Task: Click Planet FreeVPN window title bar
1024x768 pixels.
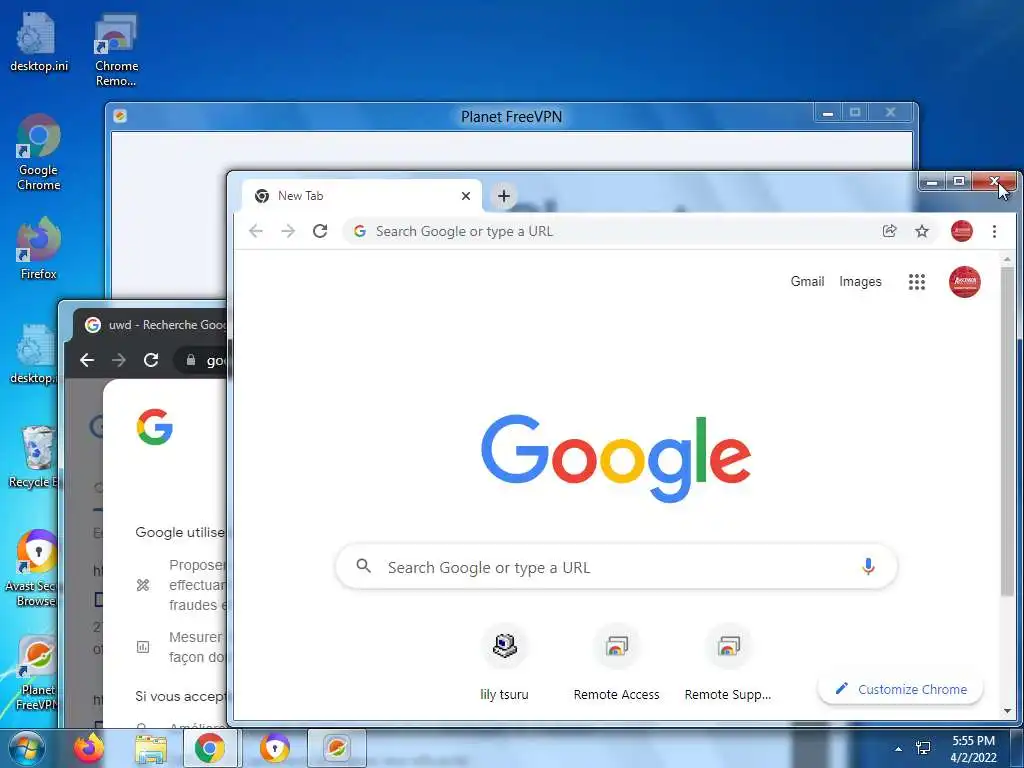Action: pyautogui.click(x=511, y=116)
